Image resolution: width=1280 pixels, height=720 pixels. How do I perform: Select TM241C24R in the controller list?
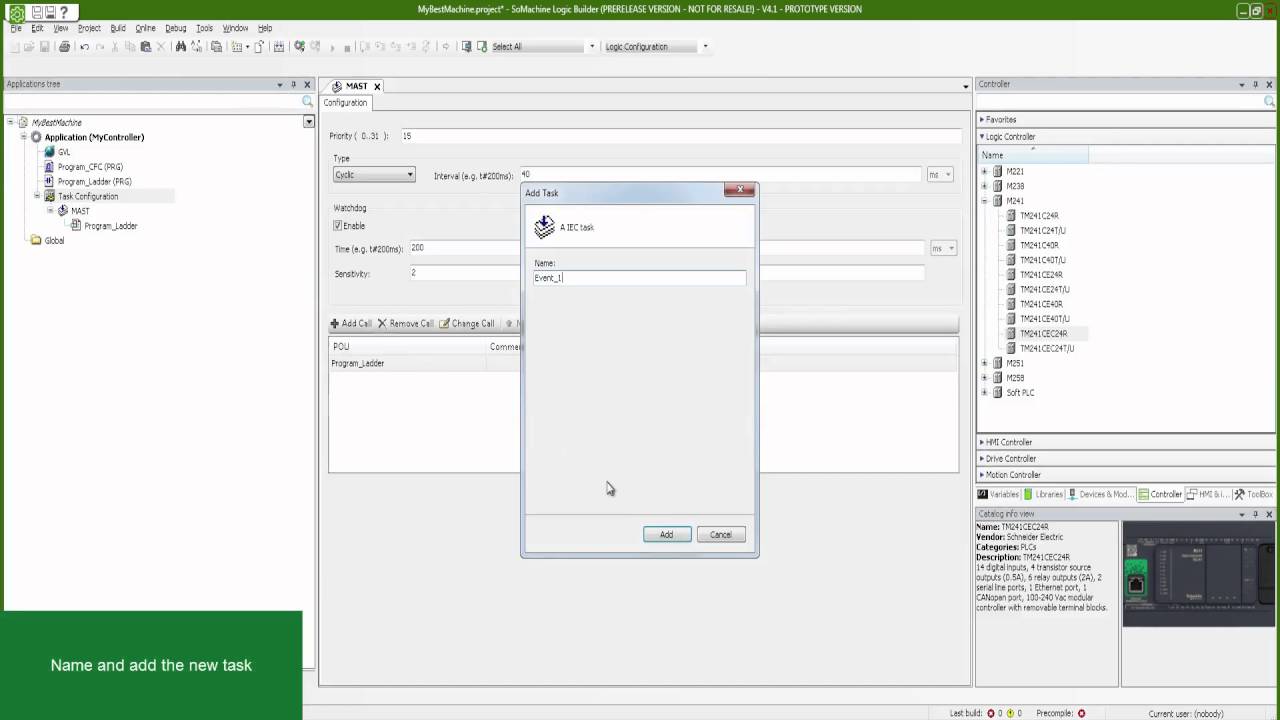(x=1039, y=216)
